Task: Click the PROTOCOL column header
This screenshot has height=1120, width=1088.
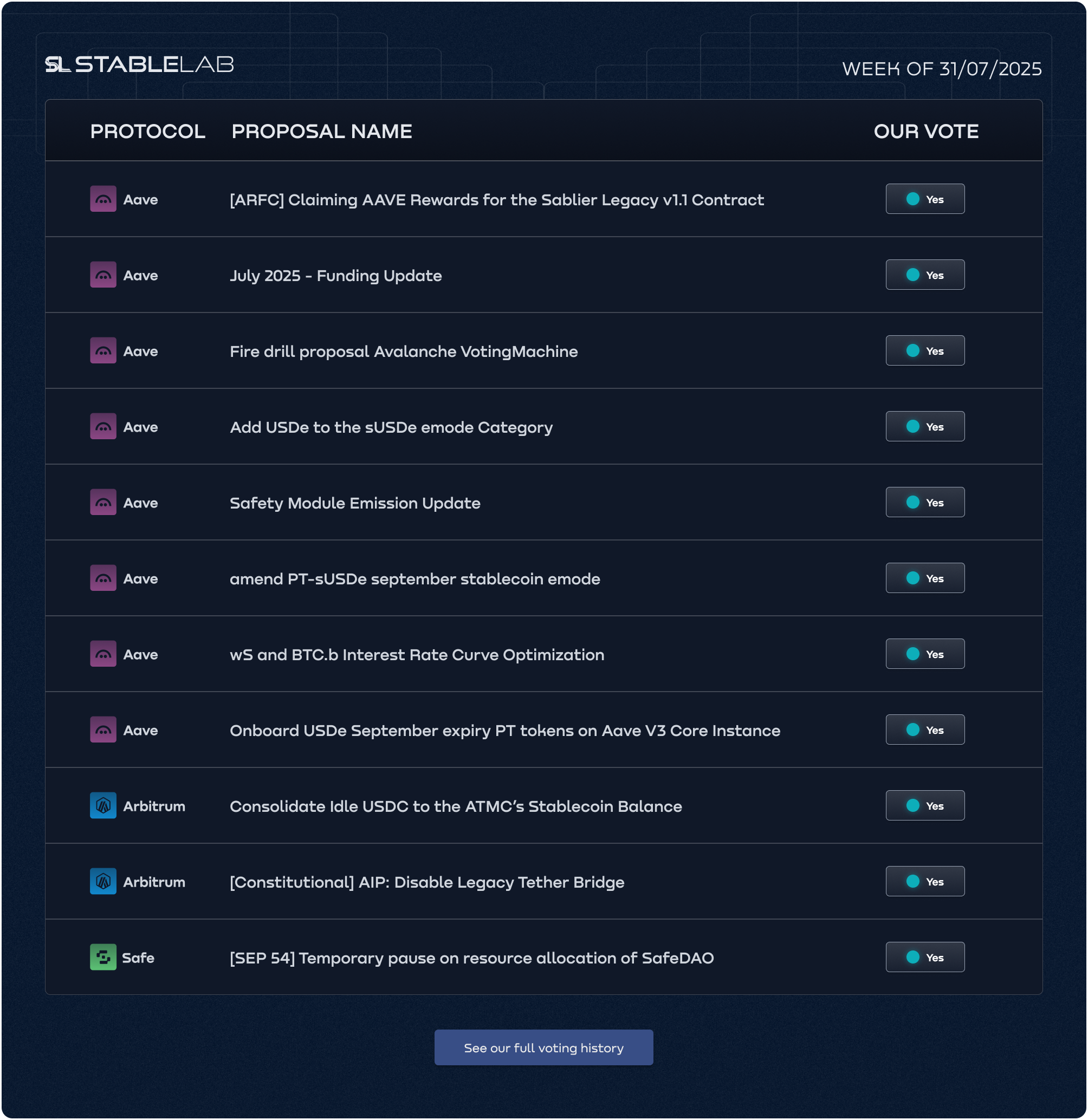Action: [x=147, y=132]
